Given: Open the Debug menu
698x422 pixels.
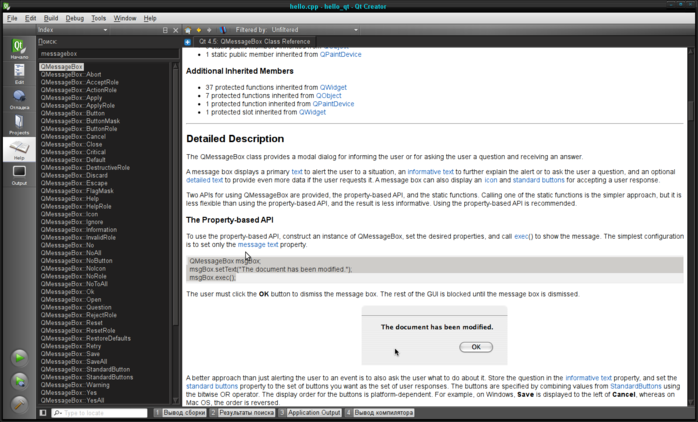Looking at the screenshot, I should (x=74, y=18).
